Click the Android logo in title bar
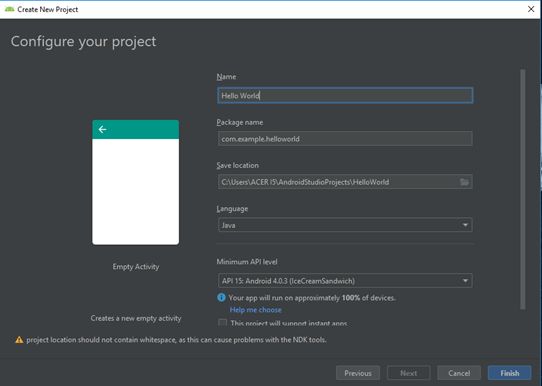 [9, 9]
